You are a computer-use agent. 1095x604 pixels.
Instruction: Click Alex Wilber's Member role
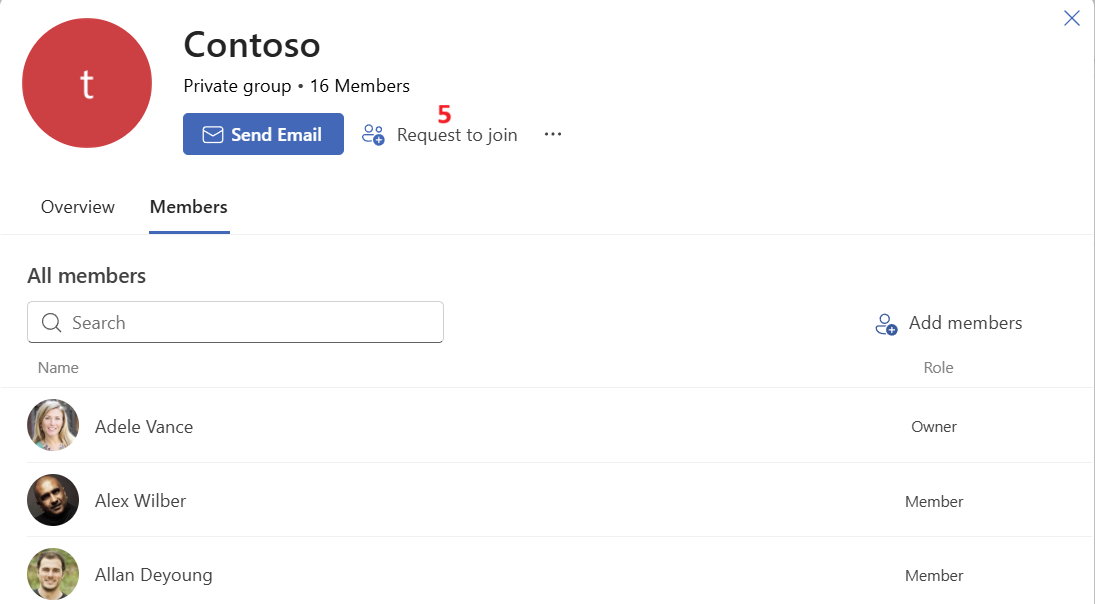point(934,501)
